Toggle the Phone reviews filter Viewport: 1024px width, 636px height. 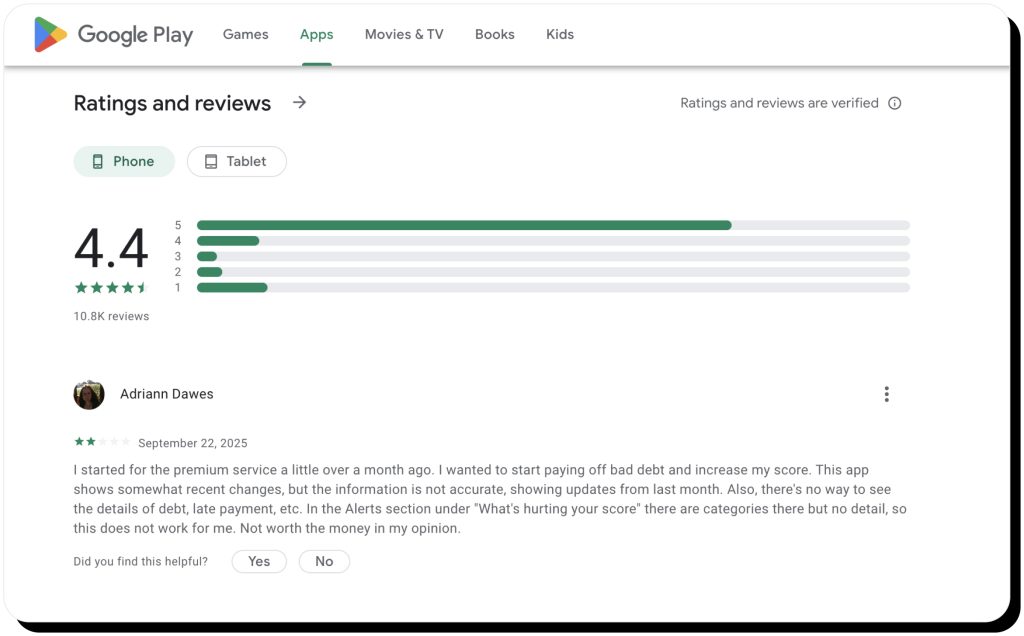click(x=124, y=160)
